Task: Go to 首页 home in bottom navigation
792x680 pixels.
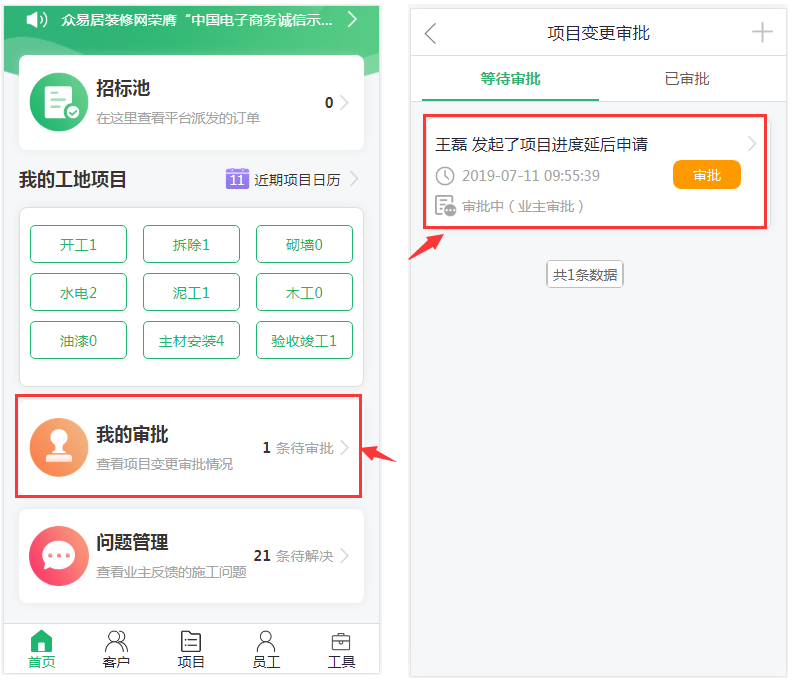Action: (x=41, y=649)
